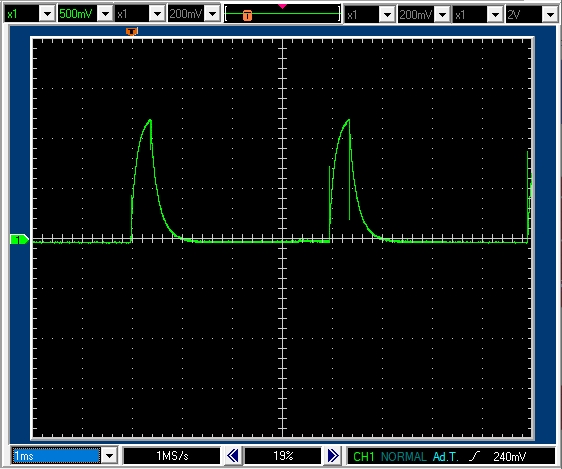This screenshot has width=562, height=469.
Task: Click the Ad.T. trigger setting label
Action: (x=445, y=456)
